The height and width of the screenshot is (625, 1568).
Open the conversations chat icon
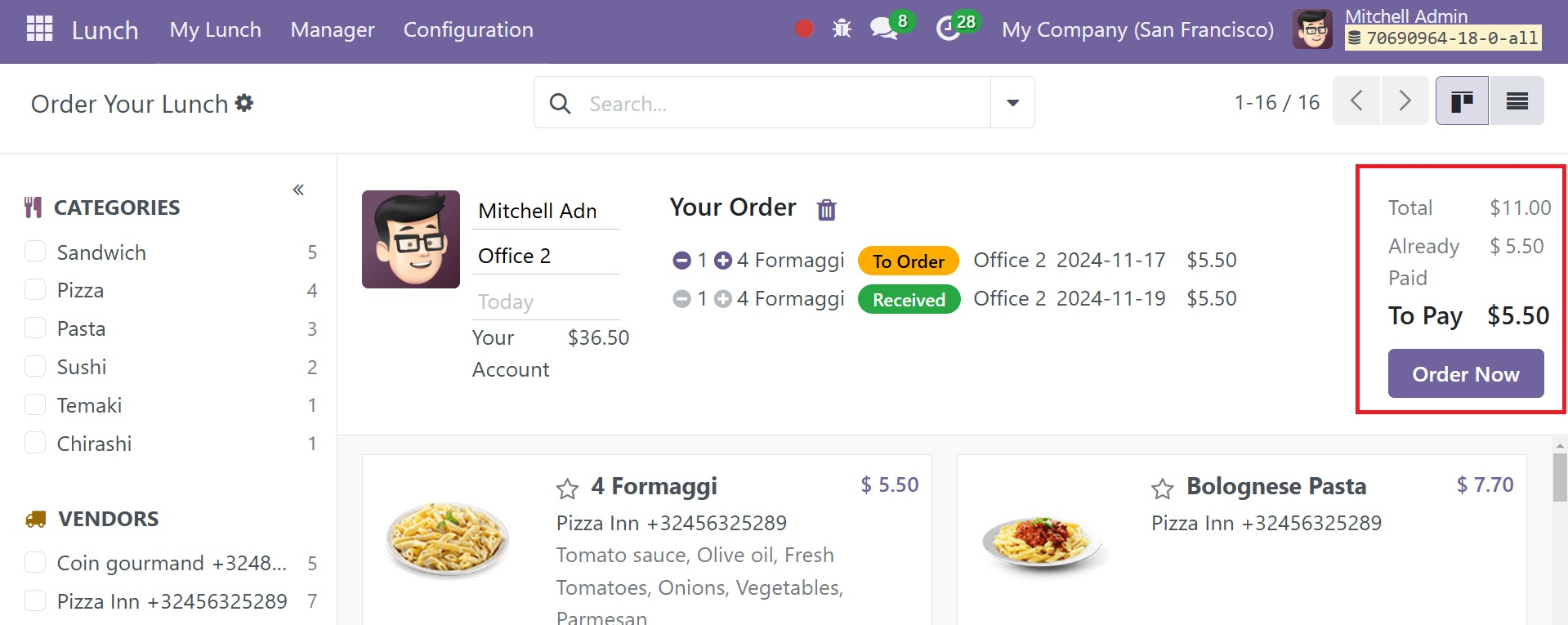[x=884, y=29]
